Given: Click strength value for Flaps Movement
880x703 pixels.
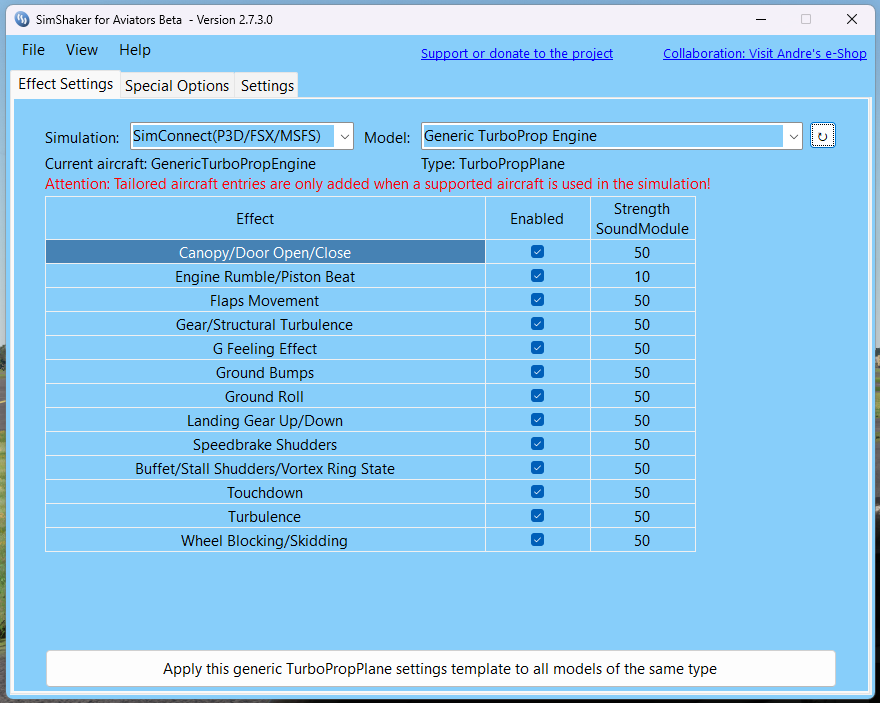Looking at the screenshot, I should coord(642,301).
